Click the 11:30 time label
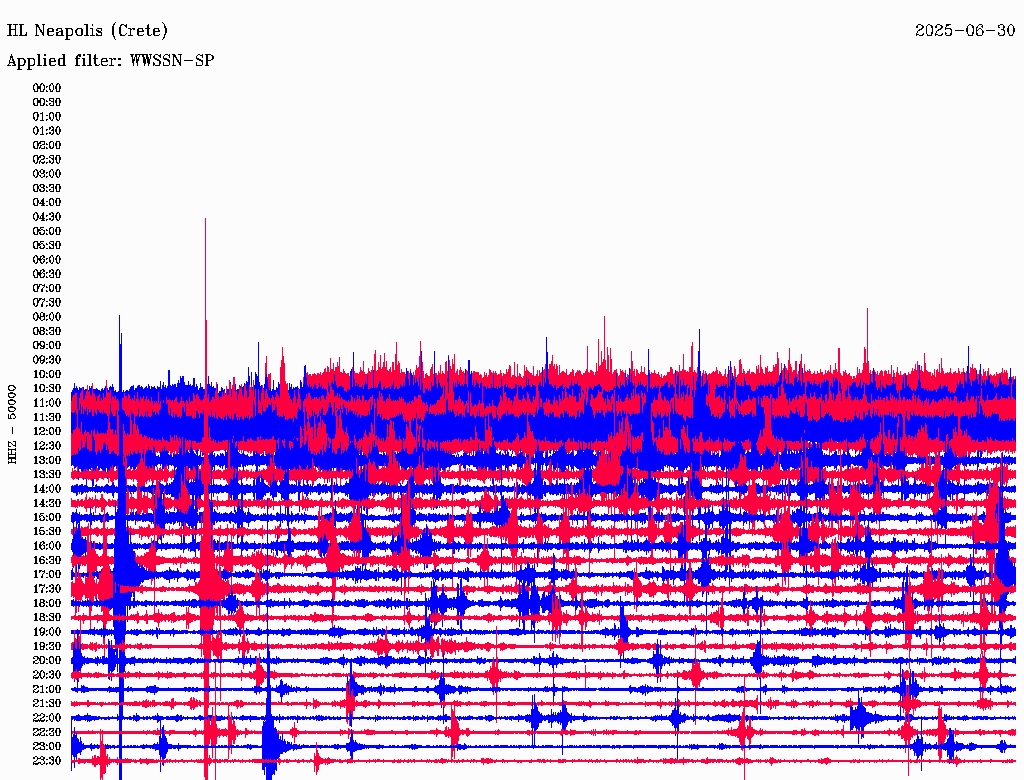This screenshot has height=780, width=1024. tap(47, 417)
